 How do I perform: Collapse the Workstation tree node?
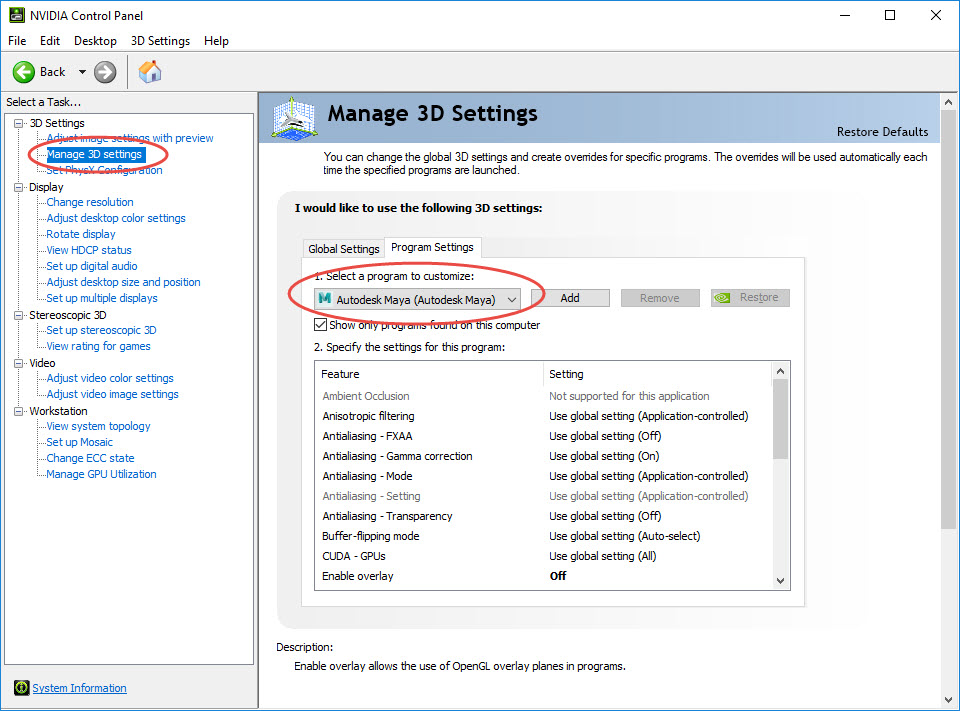tap(19, 411)
